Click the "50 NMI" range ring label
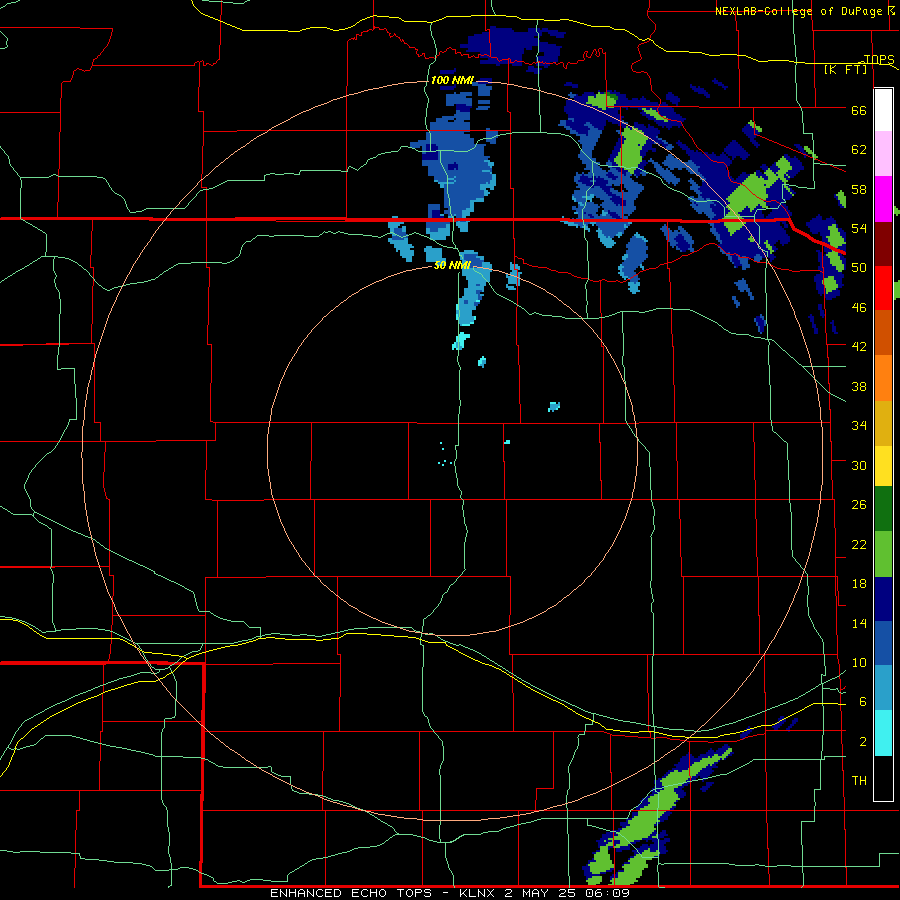900x900 pixels. click(452, 265)
